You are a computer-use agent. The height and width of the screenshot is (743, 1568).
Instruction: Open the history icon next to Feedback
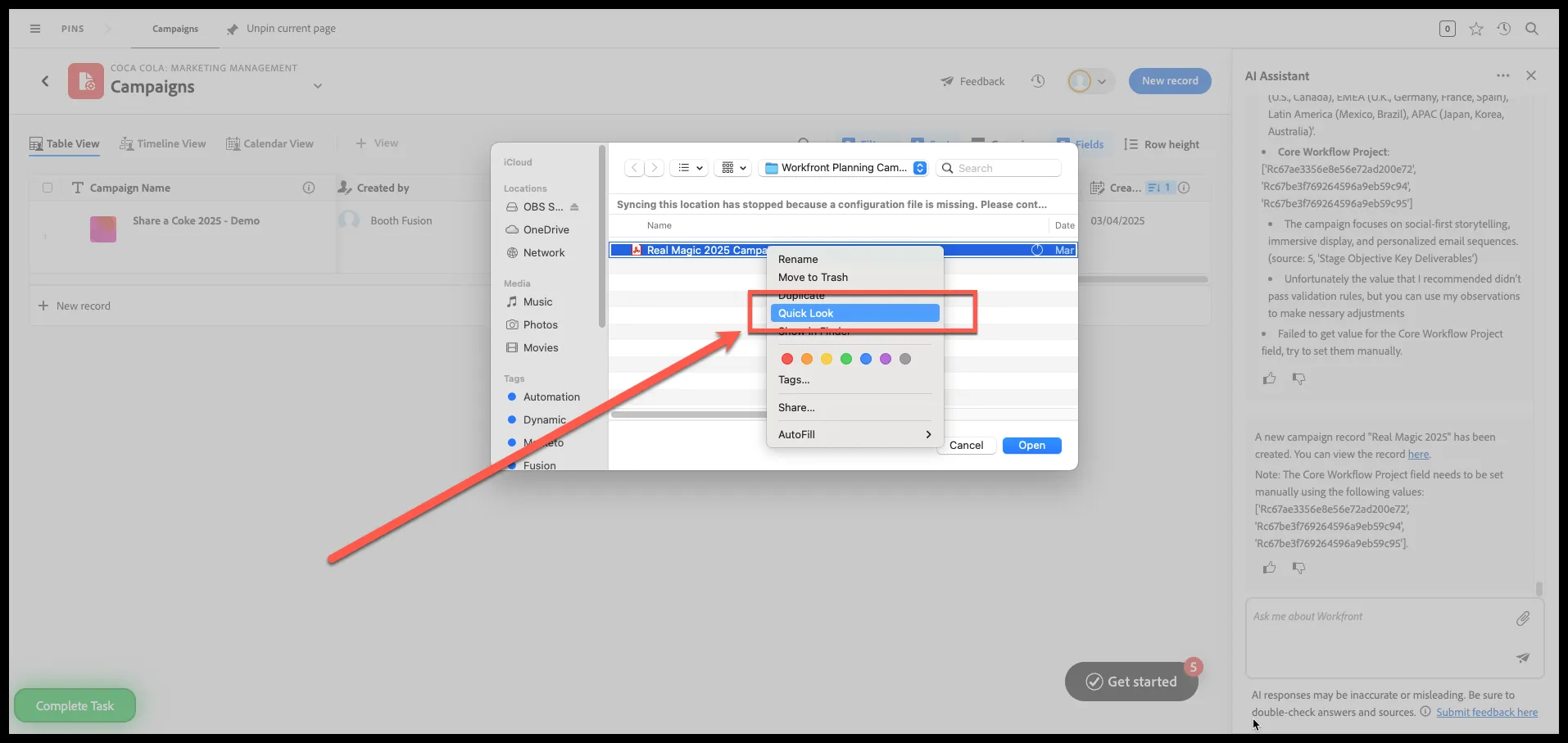click(1038, 81)
